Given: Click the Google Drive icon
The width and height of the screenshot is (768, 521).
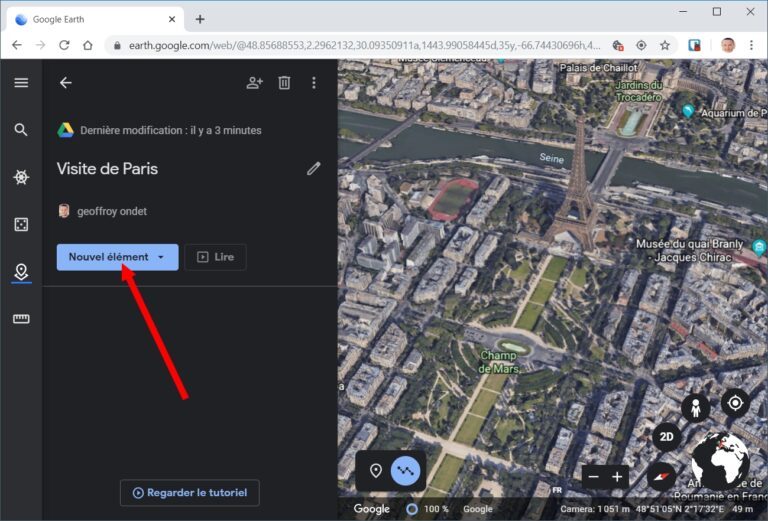Looking at the screenshot, I should point(65,130).
